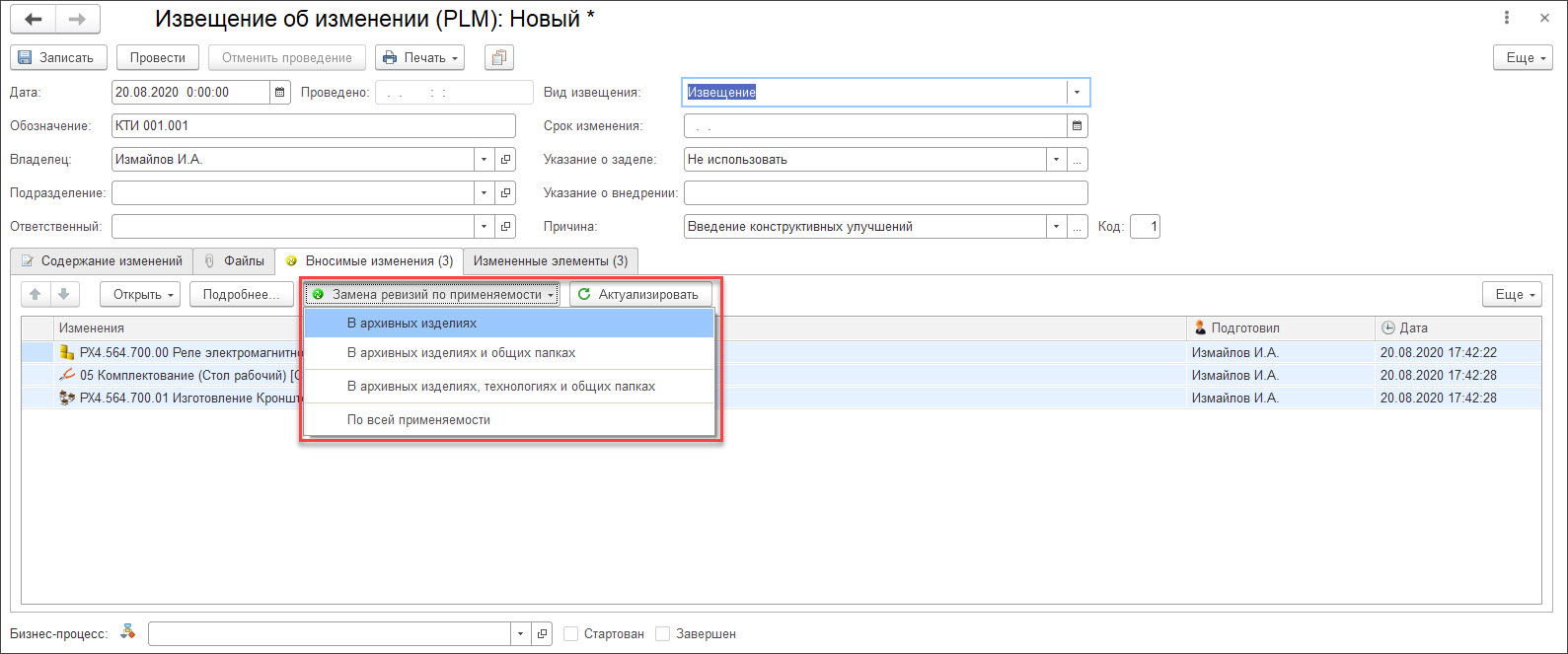This screenshot has width=1568, height=654.
Task: Open the Владелец record via open icon
Action: [x=505, y=160]
